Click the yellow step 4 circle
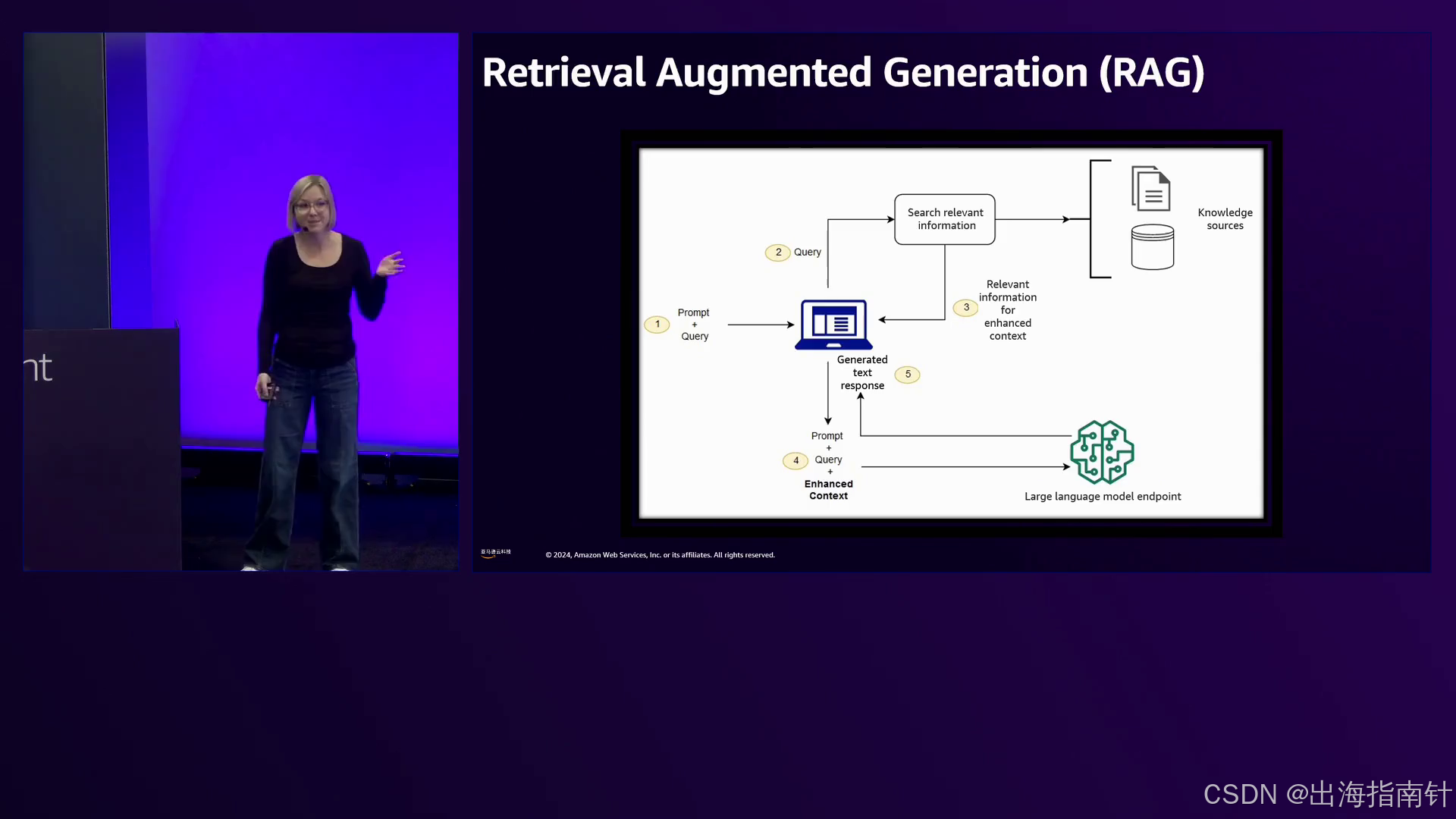 click(x=795, y=460)
